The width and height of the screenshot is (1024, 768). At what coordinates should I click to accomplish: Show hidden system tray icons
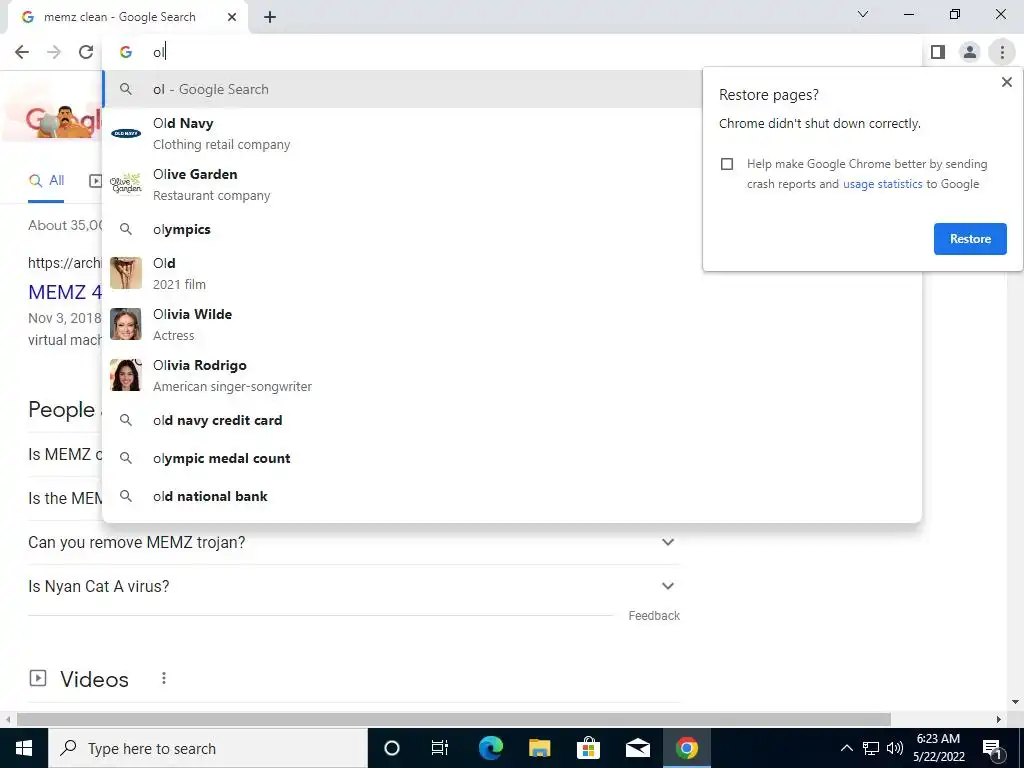click(x=846, y=748)
